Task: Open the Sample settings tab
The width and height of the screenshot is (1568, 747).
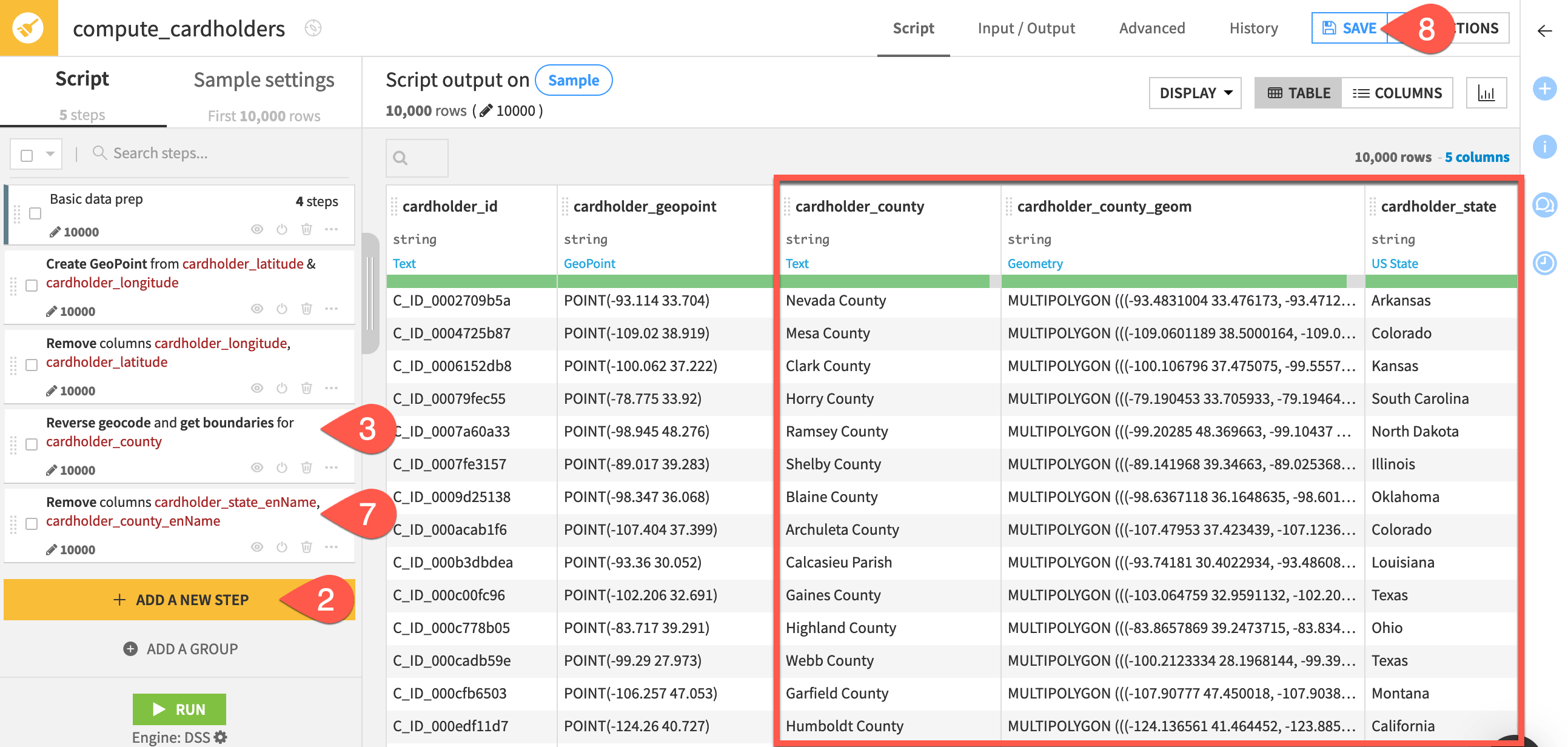Action: point(264,80)
